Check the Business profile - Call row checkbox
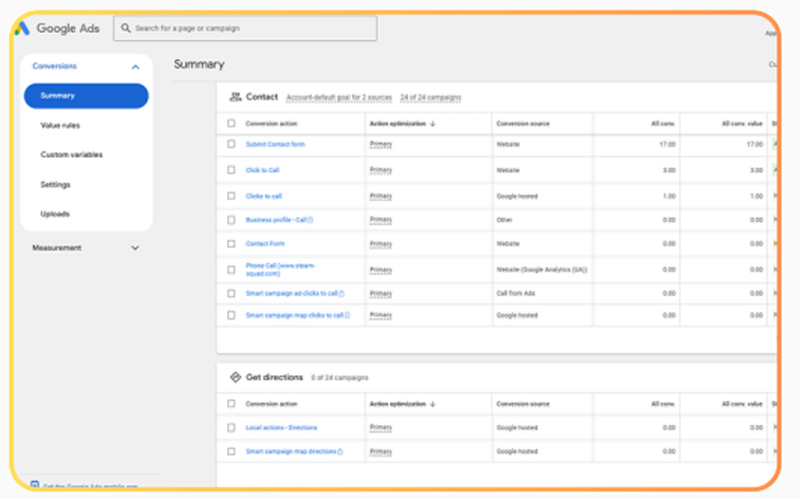This screenshot has width=800, height=500. coord(231,220)
